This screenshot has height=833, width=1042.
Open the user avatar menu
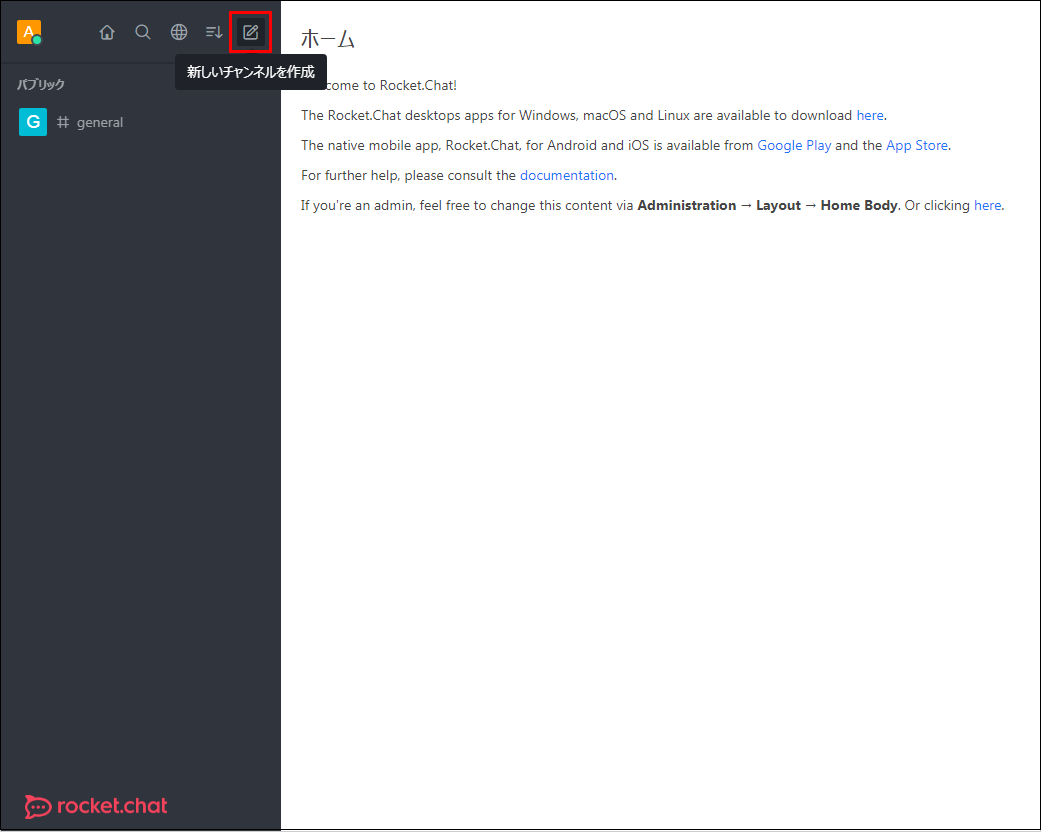(x=29, y=32)
